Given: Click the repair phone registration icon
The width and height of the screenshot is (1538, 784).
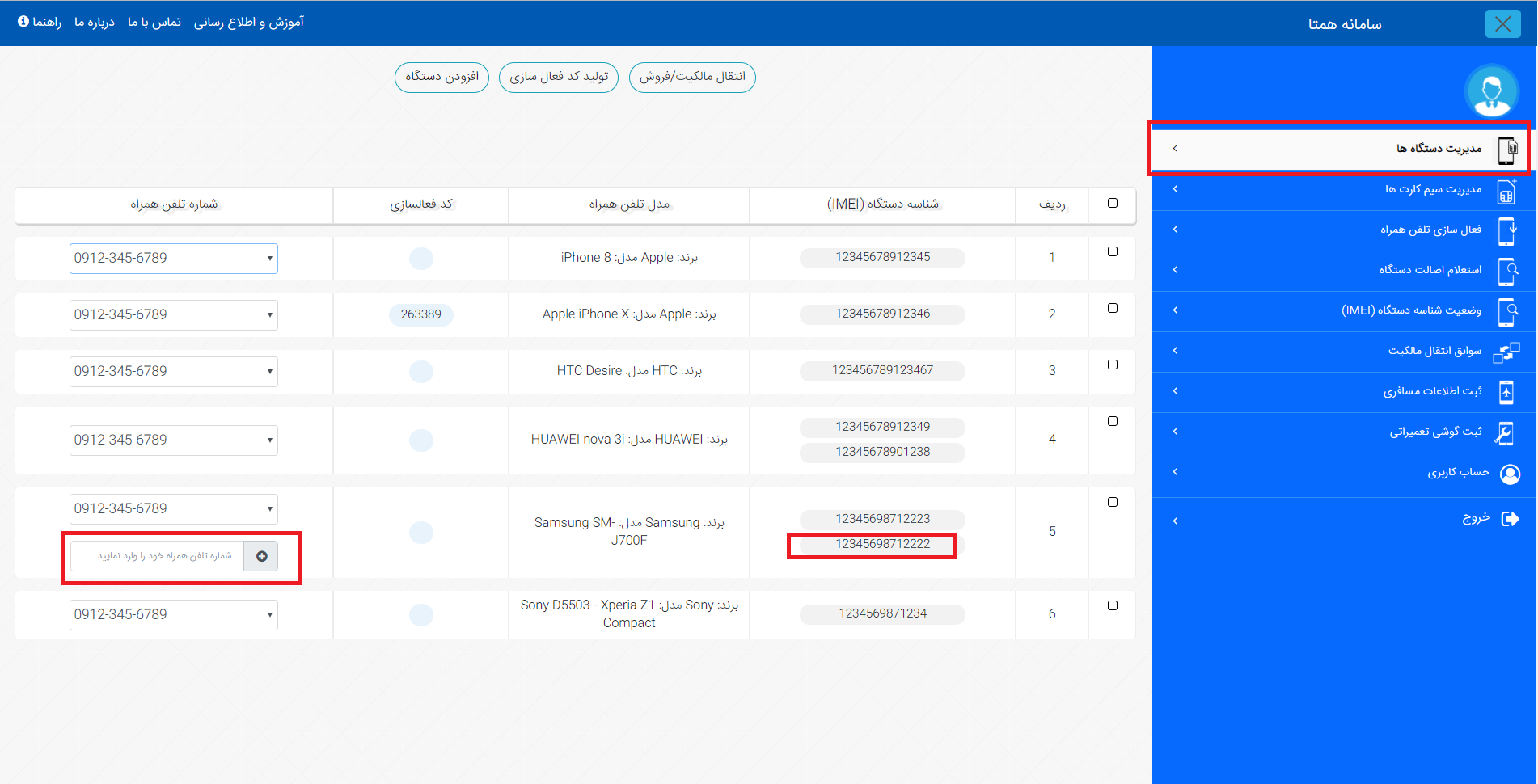Looking at the screenshot, I should point(1504,433).
